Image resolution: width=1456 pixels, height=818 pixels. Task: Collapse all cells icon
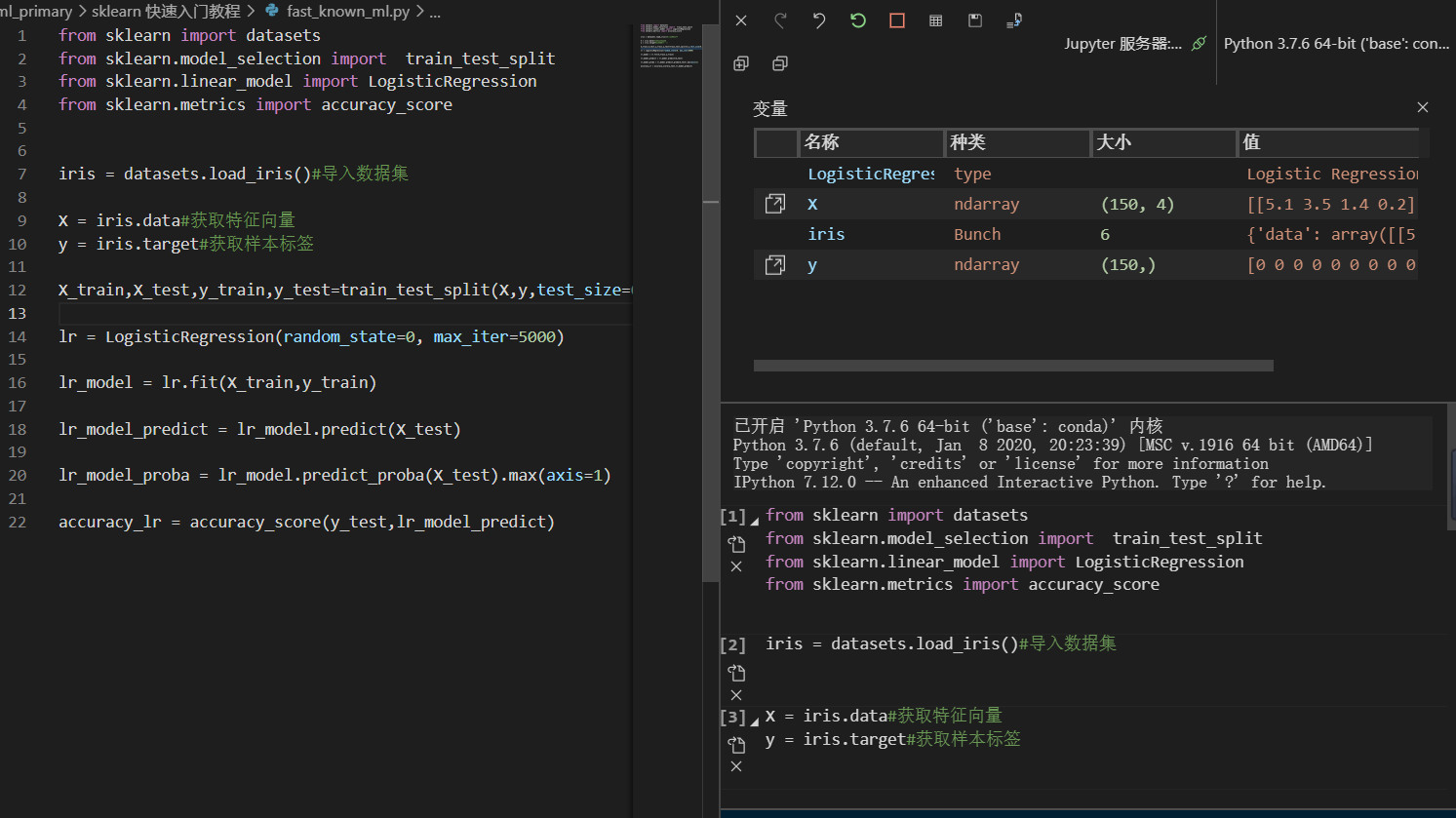point(780,63)
